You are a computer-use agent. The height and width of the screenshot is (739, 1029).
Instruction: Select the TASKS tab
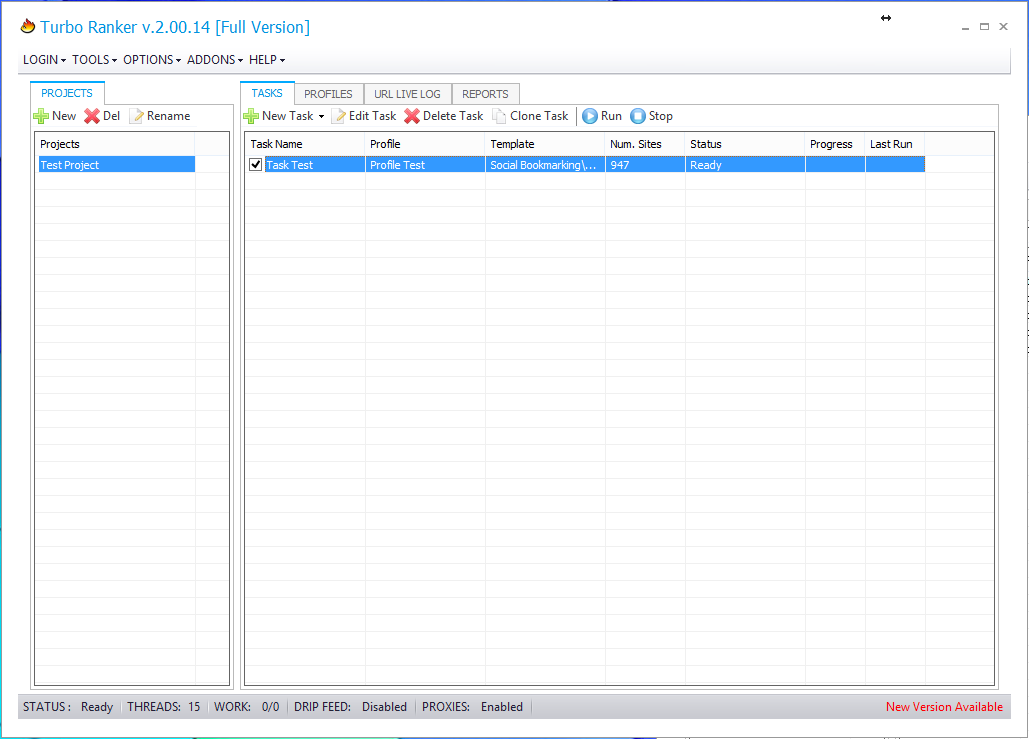click(x=267, y=93)
